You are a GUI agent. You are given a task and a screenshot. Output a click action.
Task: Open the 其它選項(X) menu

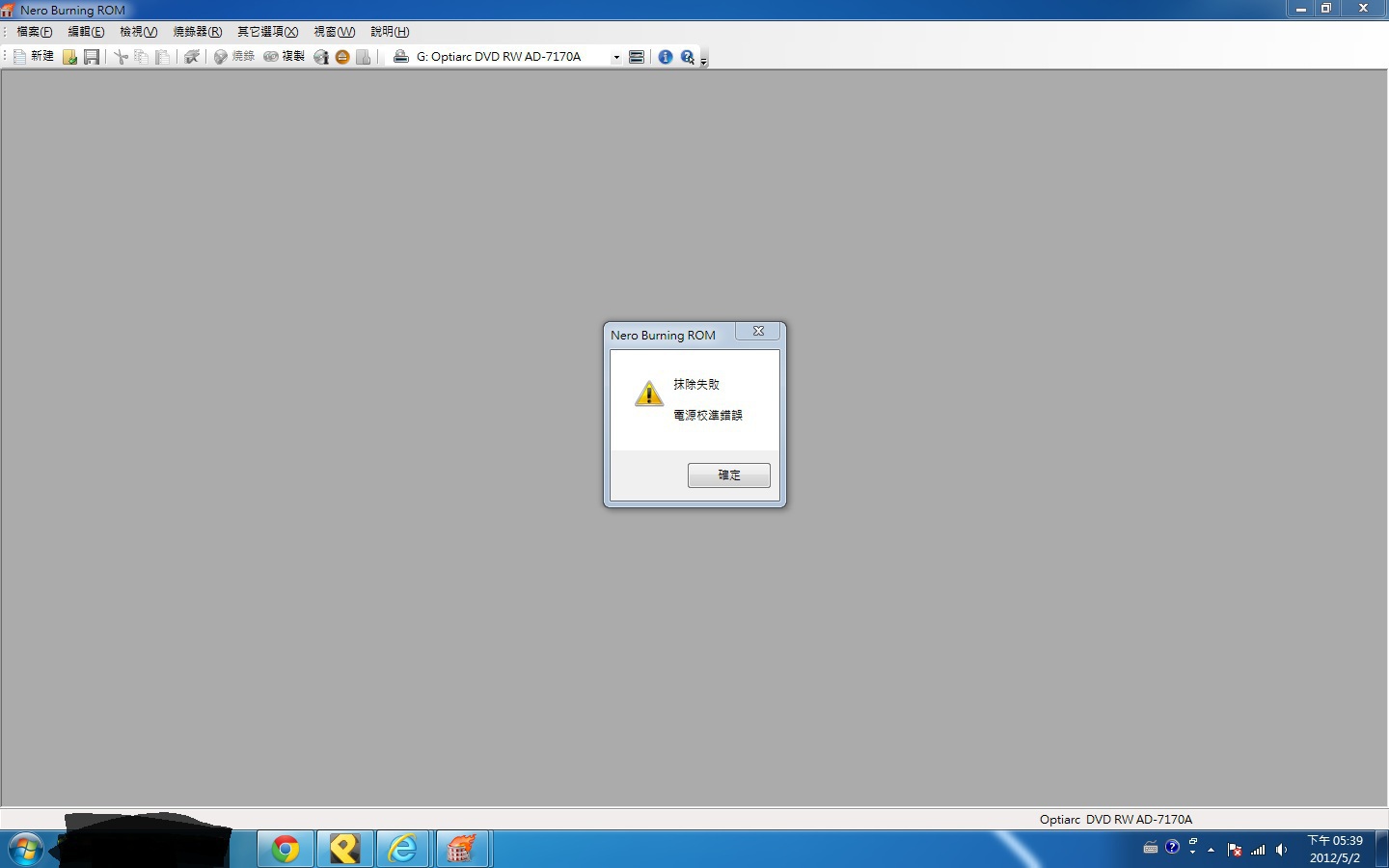(268, 32)
